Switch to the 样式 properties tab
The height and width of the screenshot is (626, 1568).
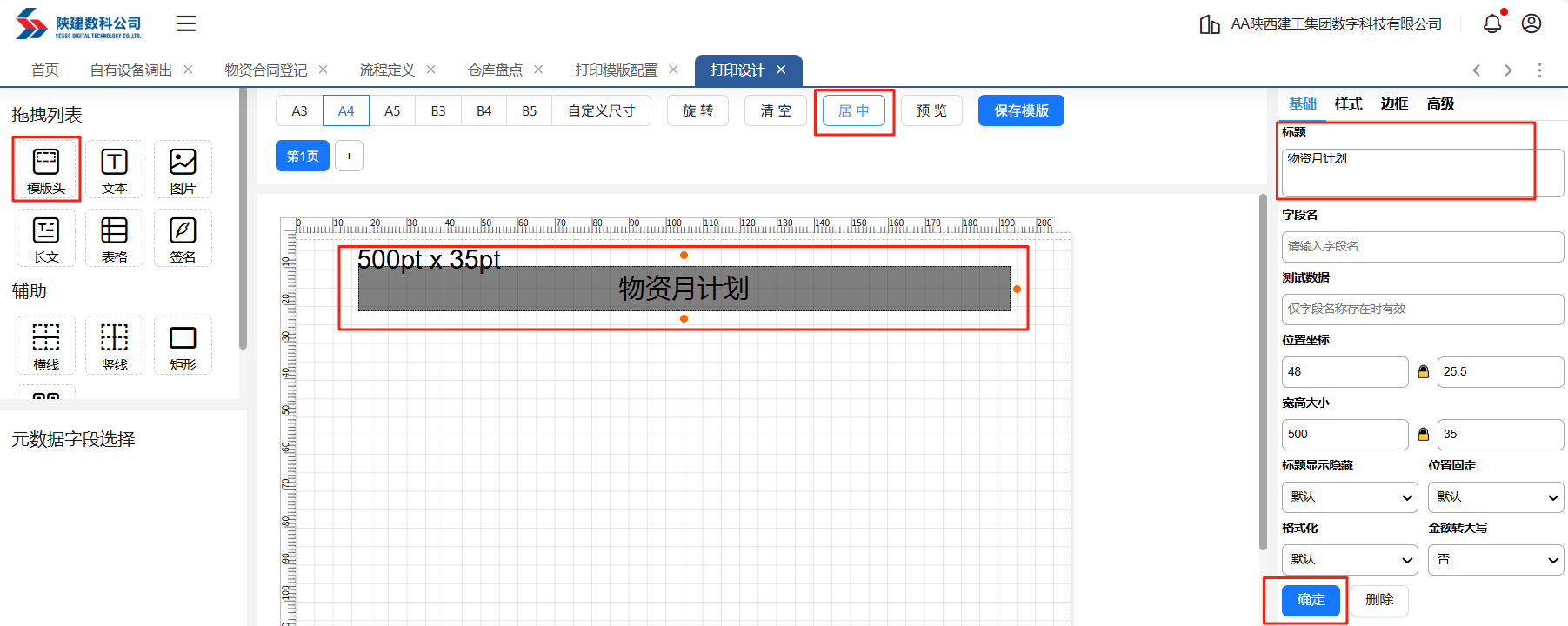pos(1348,103)
